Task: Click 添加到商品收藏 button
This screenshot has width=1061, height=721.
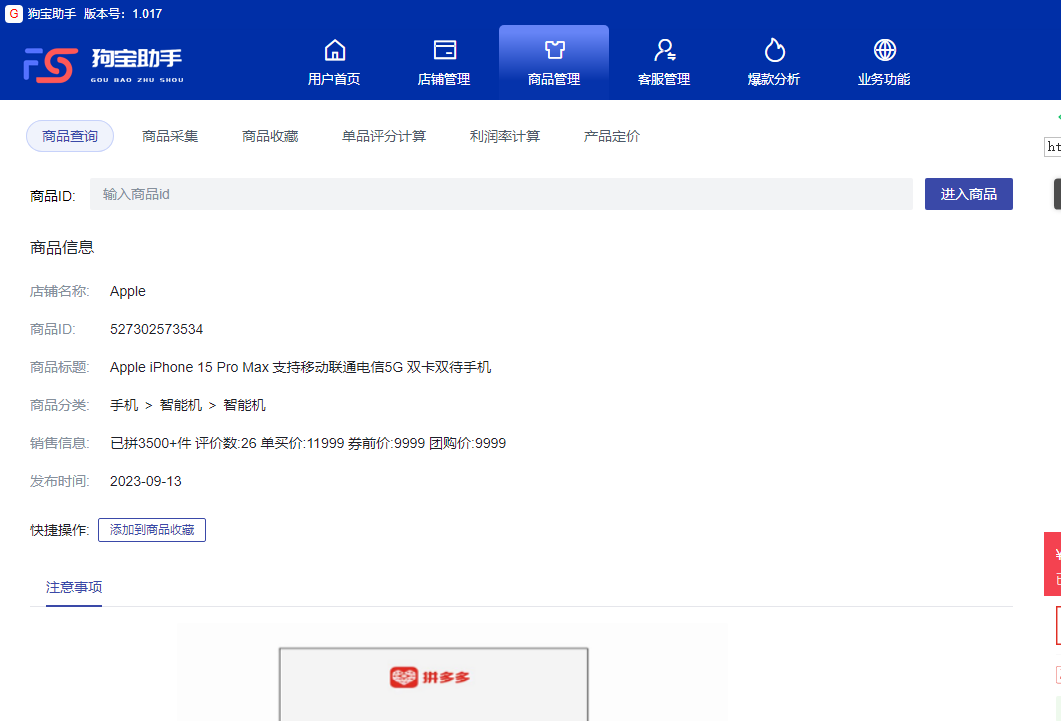Action: tap(152, 530)
